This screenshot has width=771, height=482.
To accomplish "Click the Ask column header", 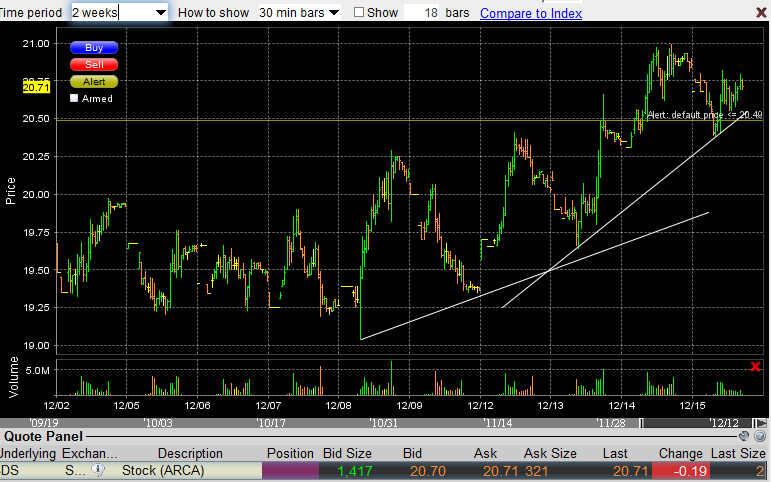I will (x=485, y=453).
